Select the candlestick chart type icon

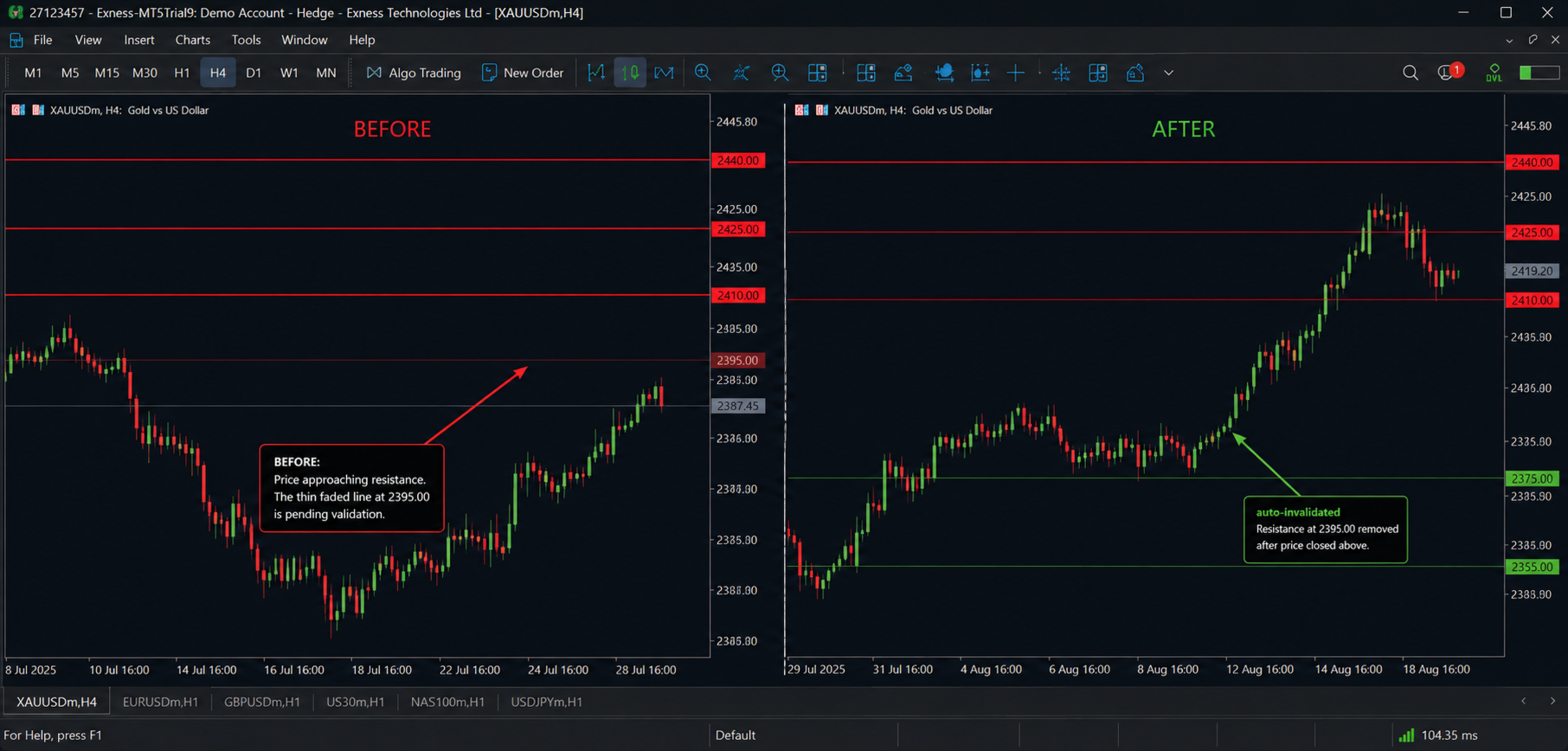[631, 73]
